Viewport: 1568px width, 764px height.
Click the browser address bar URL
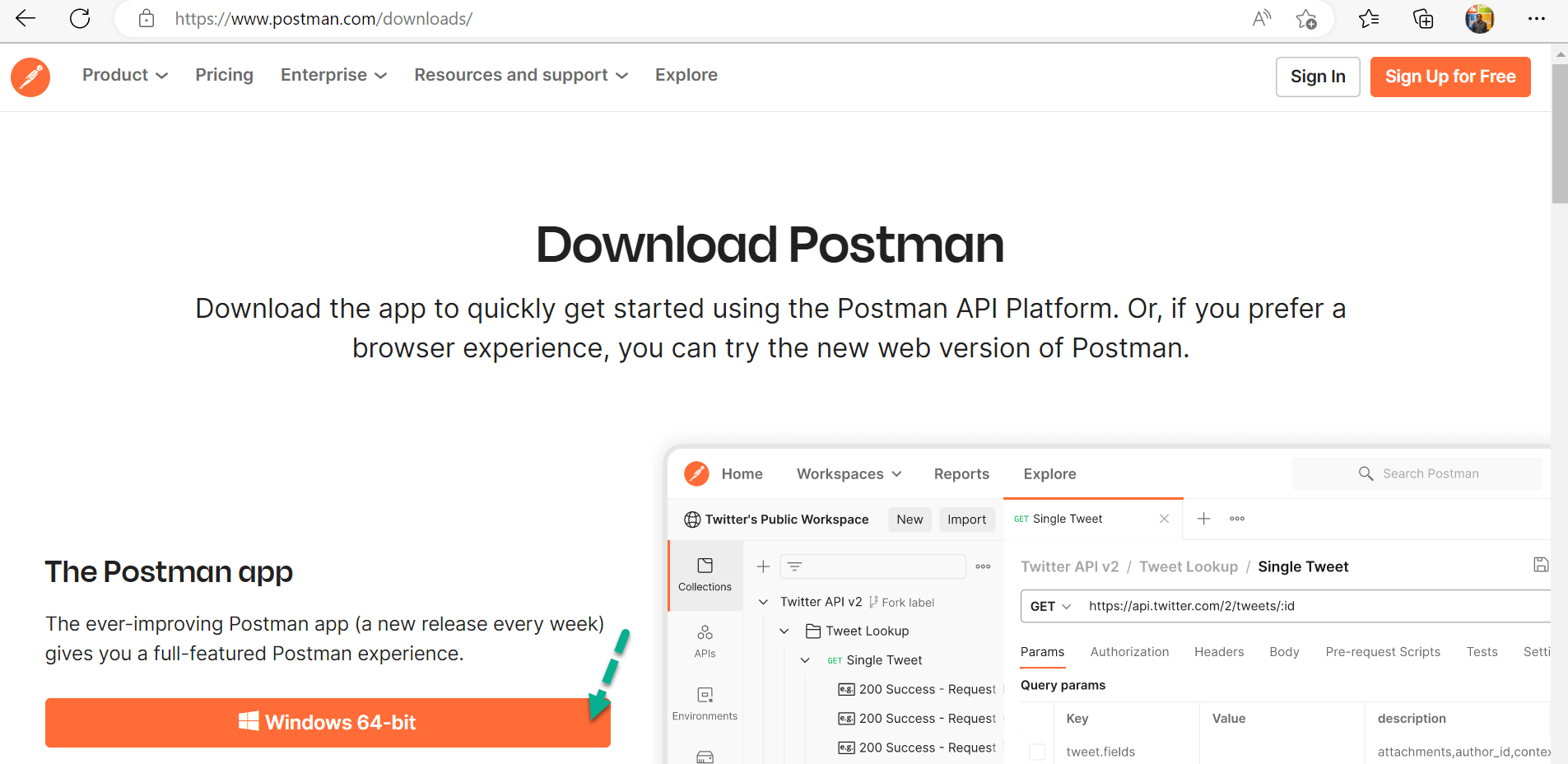(x=323, y=18)
